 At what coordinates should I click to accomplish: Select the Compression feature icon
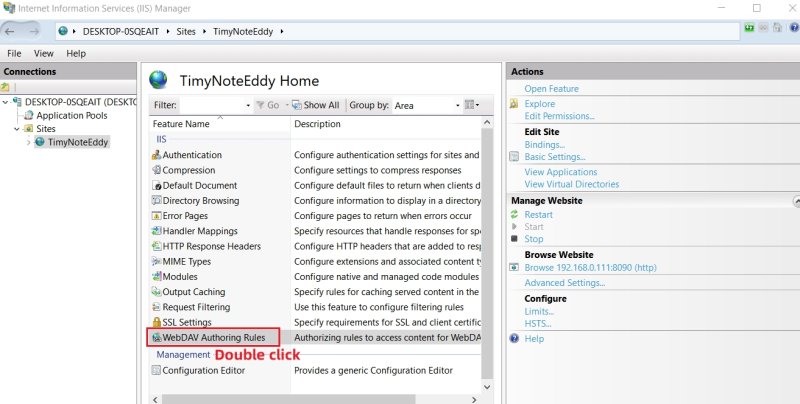156,170
